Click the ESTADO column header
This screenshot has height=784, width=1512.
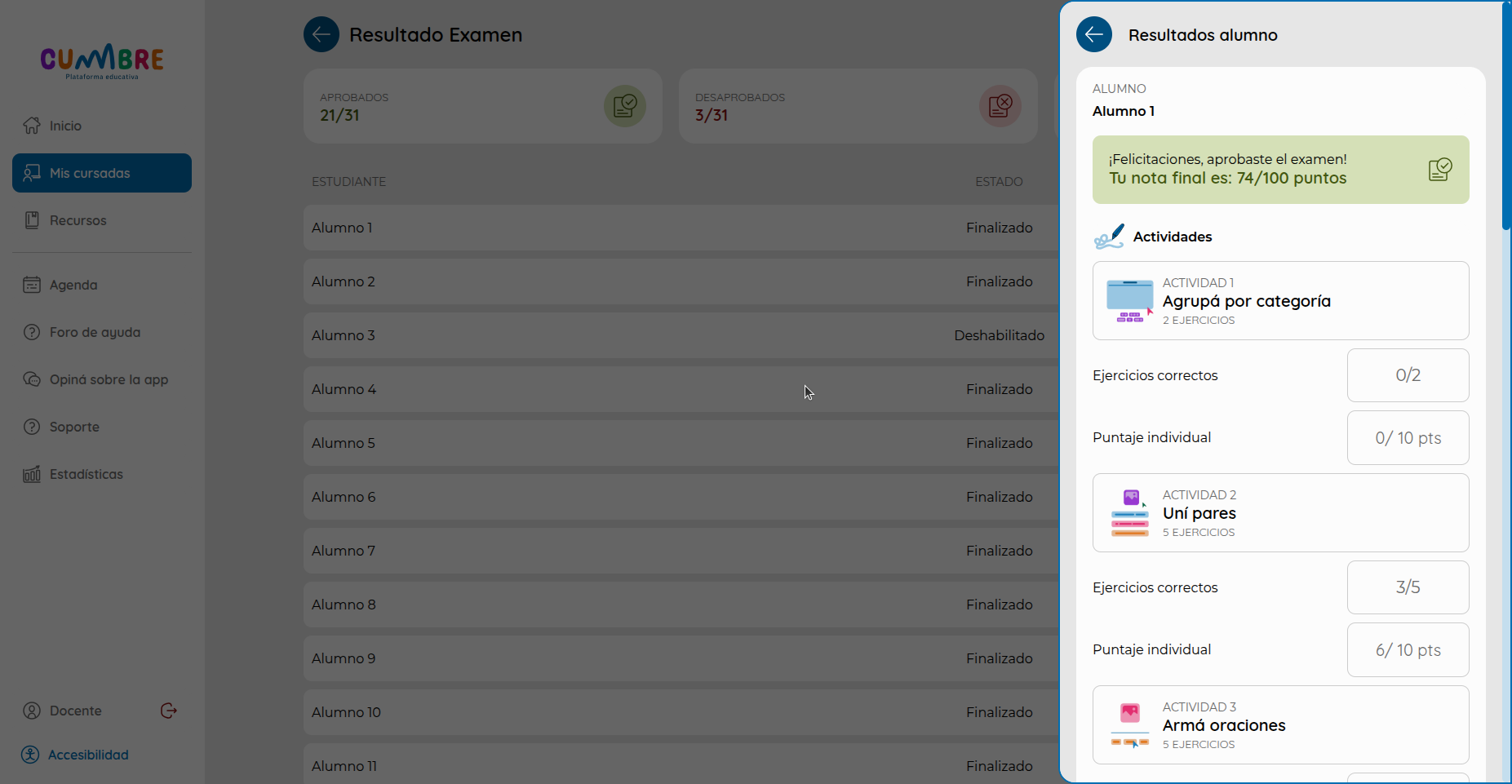tap(999, 181)
